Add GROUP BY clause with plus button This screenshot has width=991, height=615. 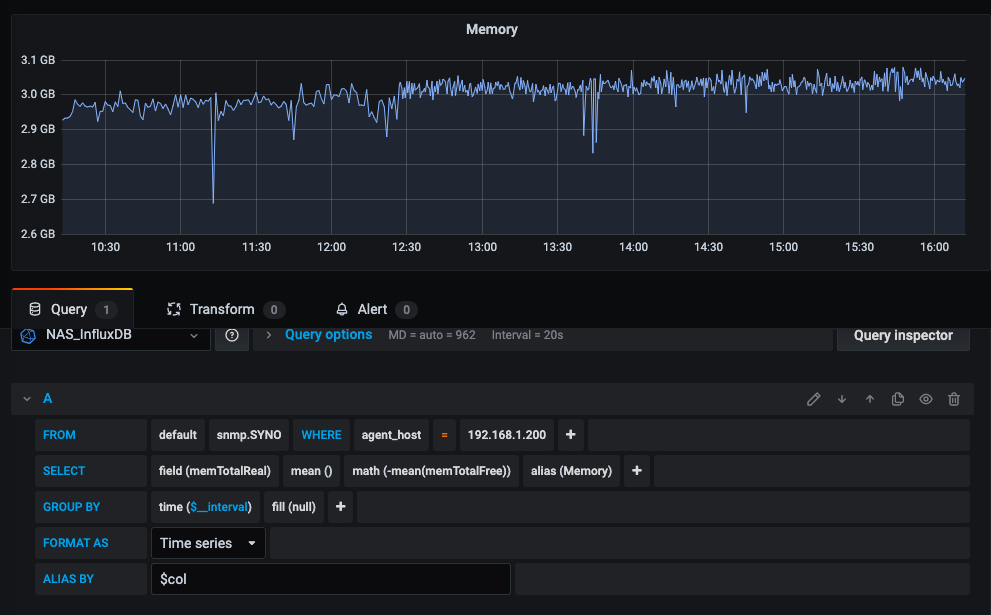click(341, 507)
